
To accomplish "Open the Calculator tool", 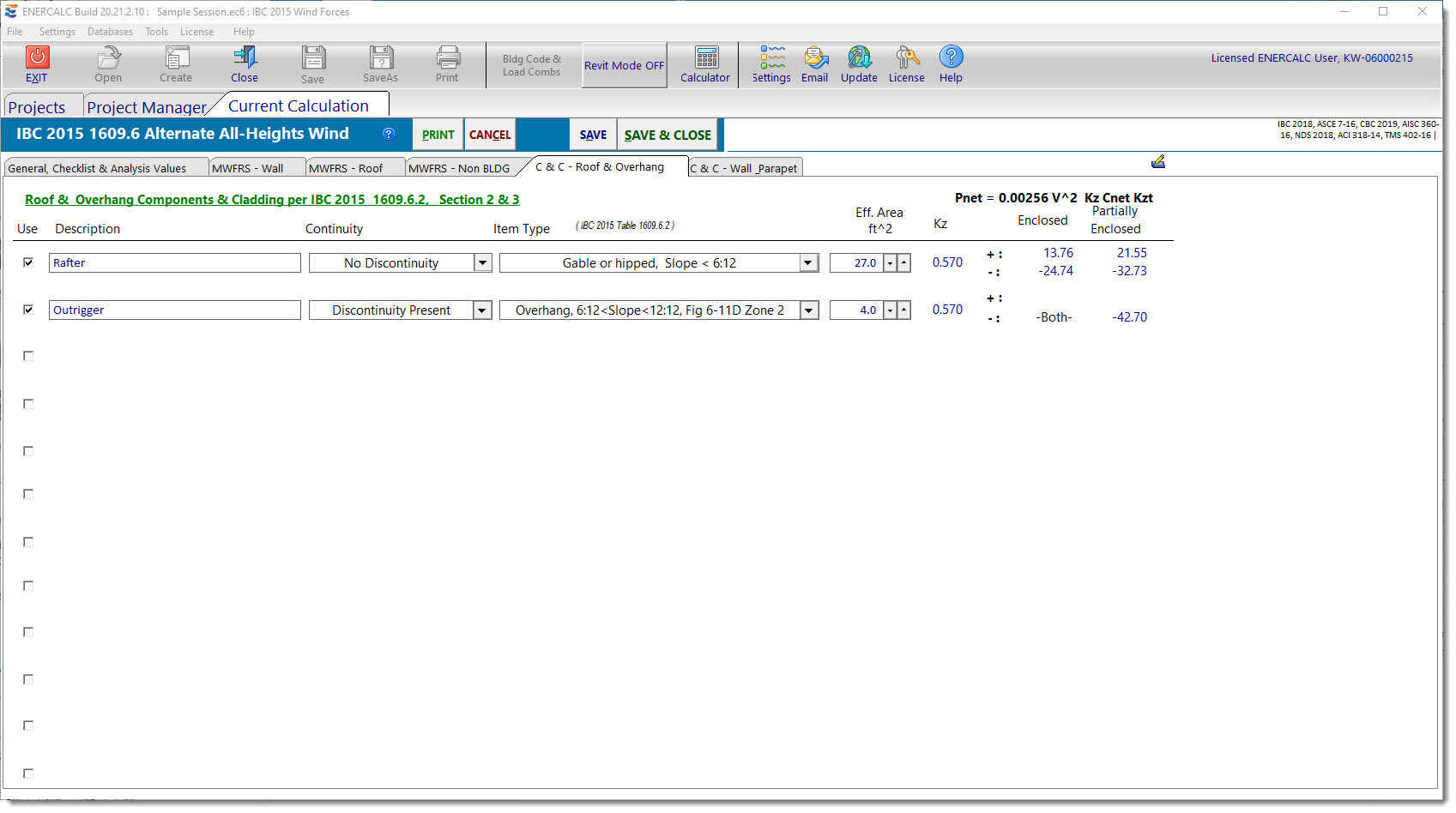I will [x=705, y=57].
